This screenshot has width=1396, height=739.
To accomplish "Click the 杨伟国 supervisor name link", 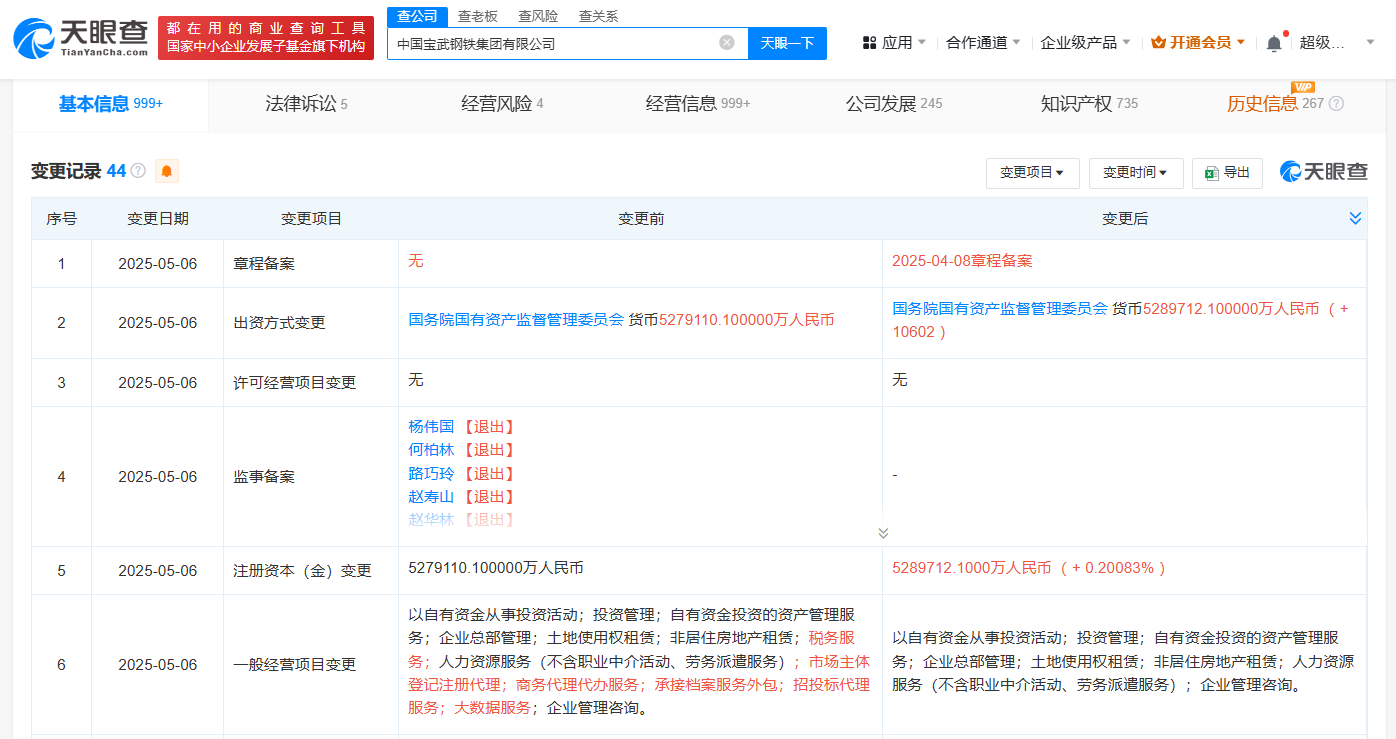I will click(x=431, y=426).
